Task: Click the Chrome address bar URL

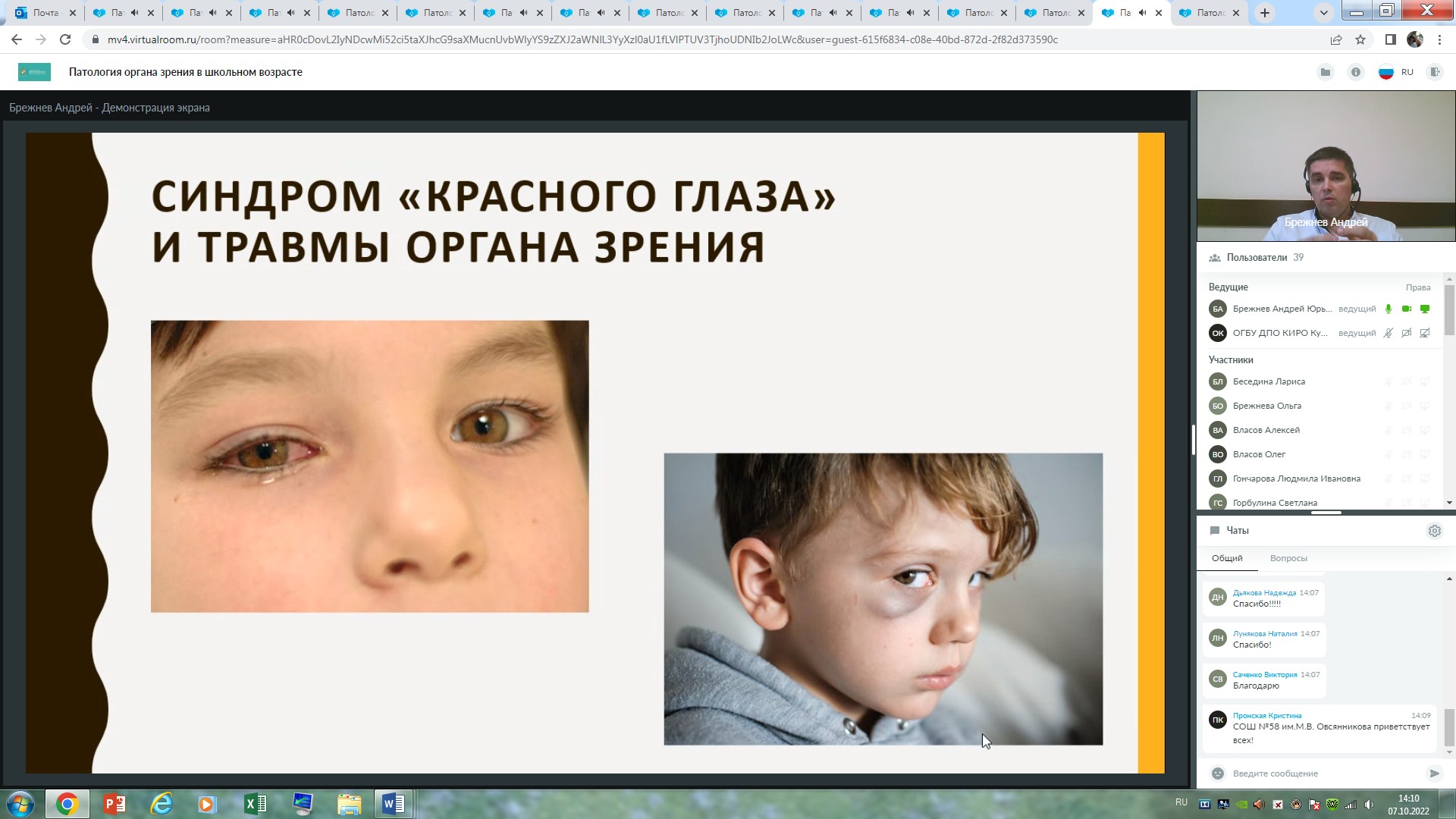Action: click(x=582, y=39)
